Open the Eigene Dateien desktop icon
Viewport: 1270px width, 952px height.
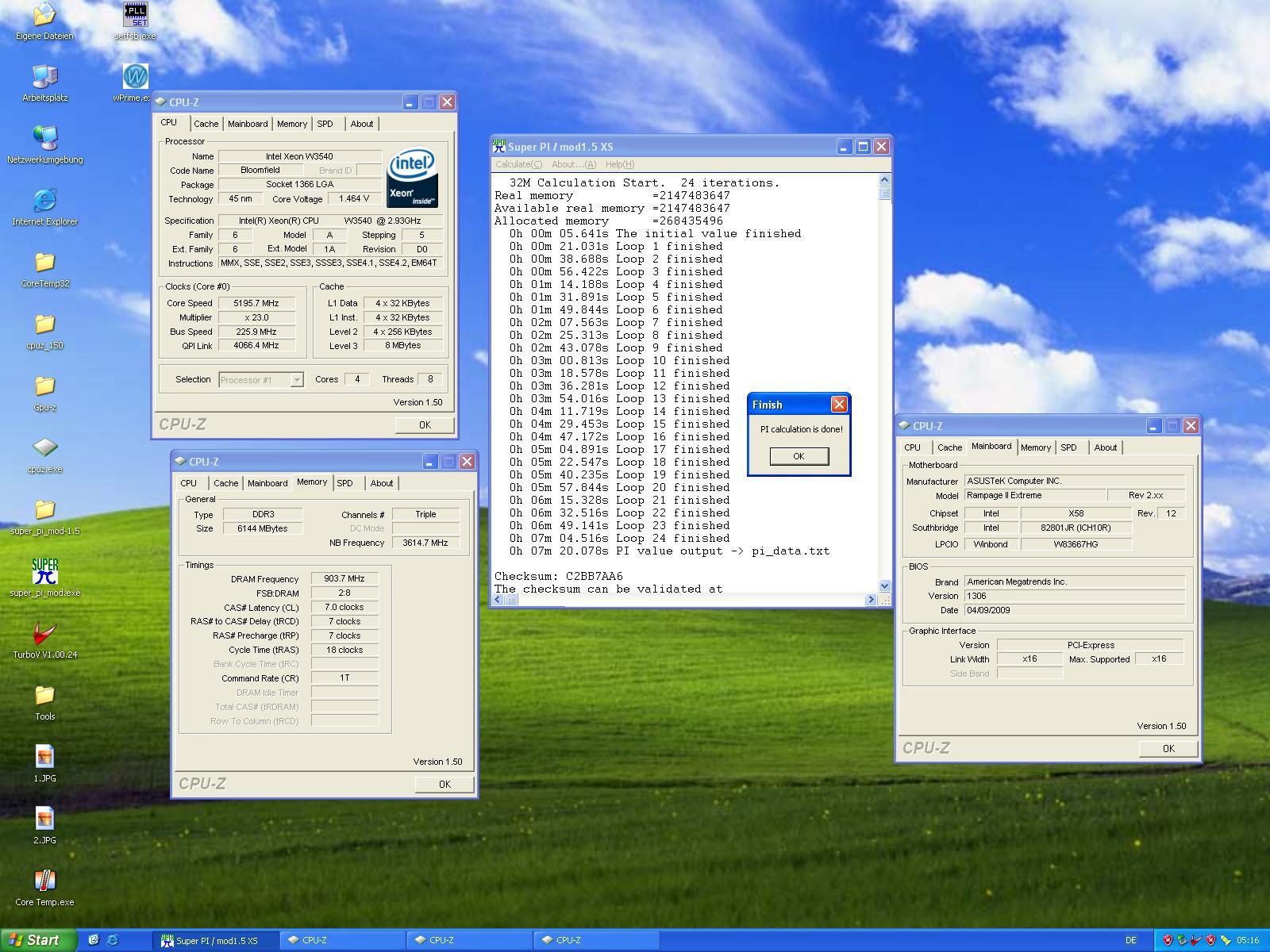44,21
